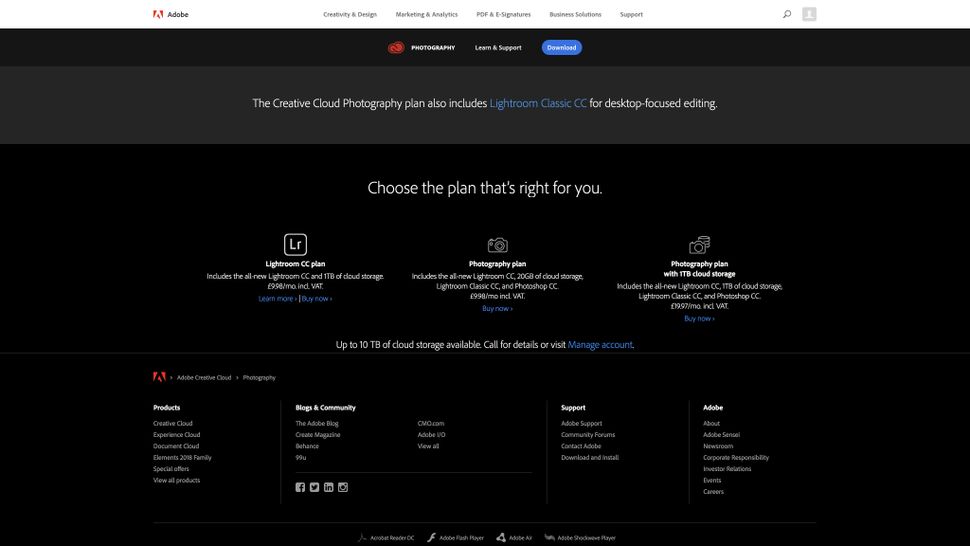Screen dimensions: 970x546
Task: Open Adobe I/O footer link
Action: tap(431, 435)
